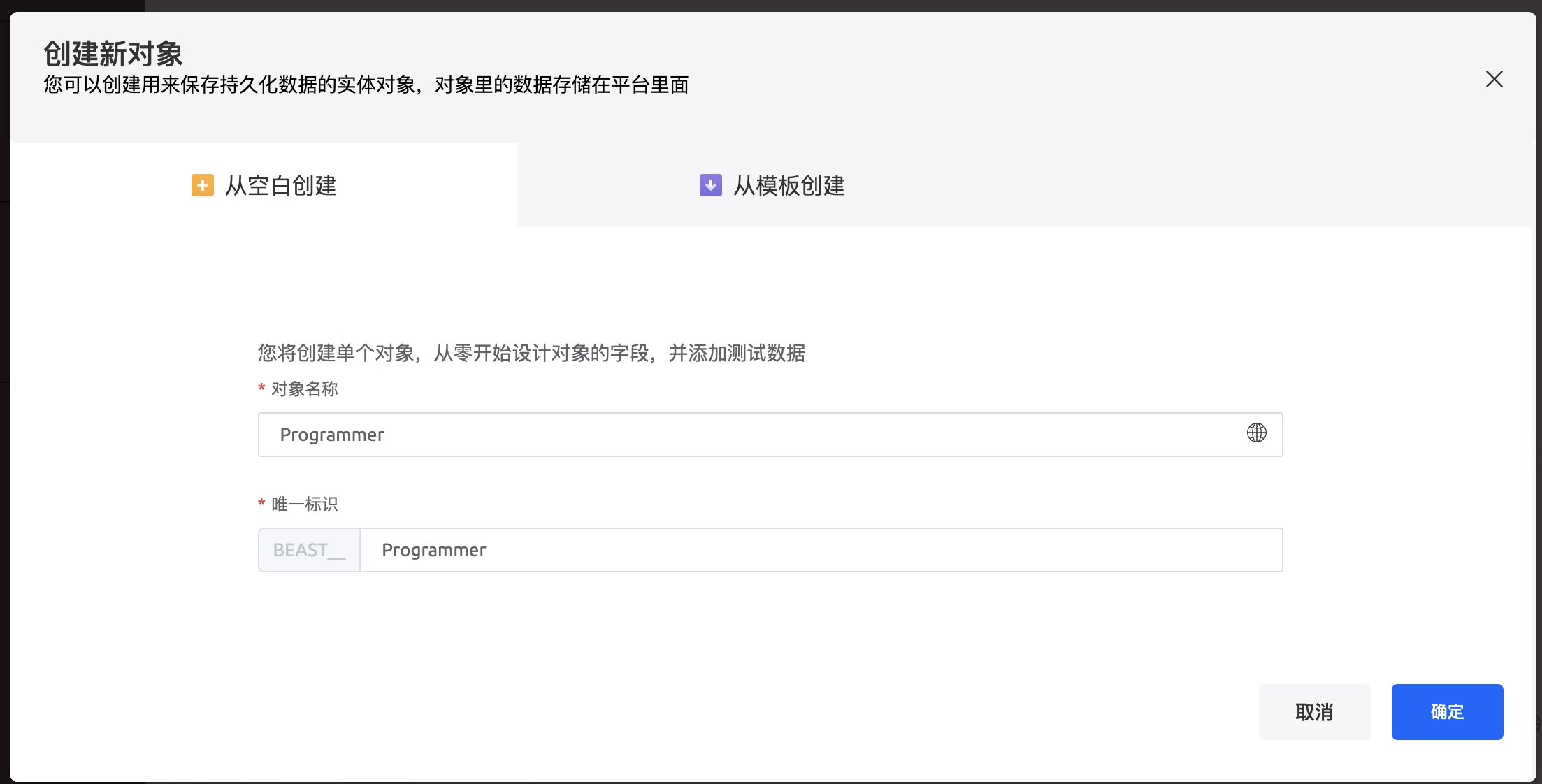This screenshot has width=1542, height=784.
Task: Focus the 对象名称 input containing Programmer
Action: click(699, 435)
